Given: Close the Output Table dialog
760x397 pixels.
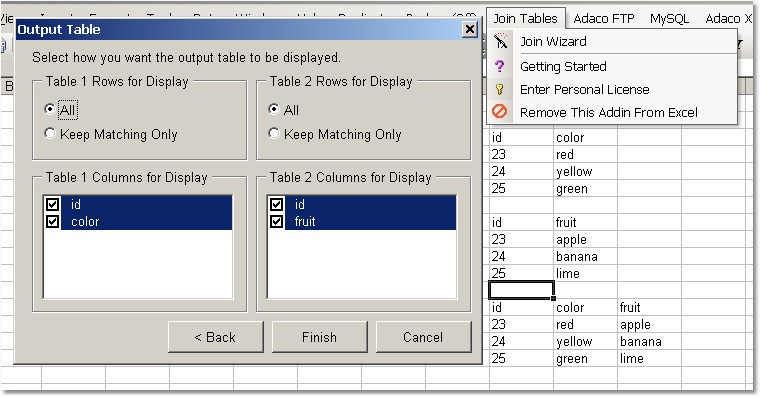Looking at the screenshot, I should tap(470, 30).
